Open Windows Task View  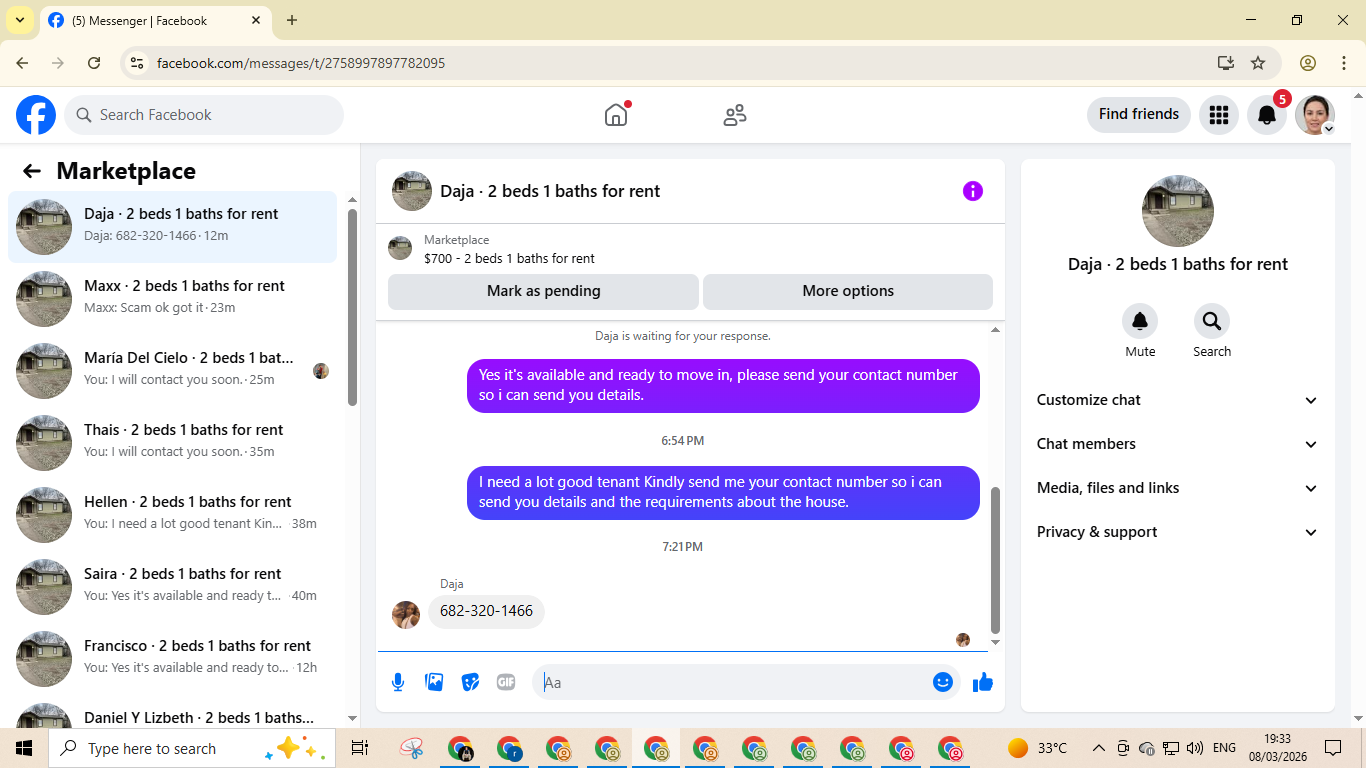pos(360,748)
